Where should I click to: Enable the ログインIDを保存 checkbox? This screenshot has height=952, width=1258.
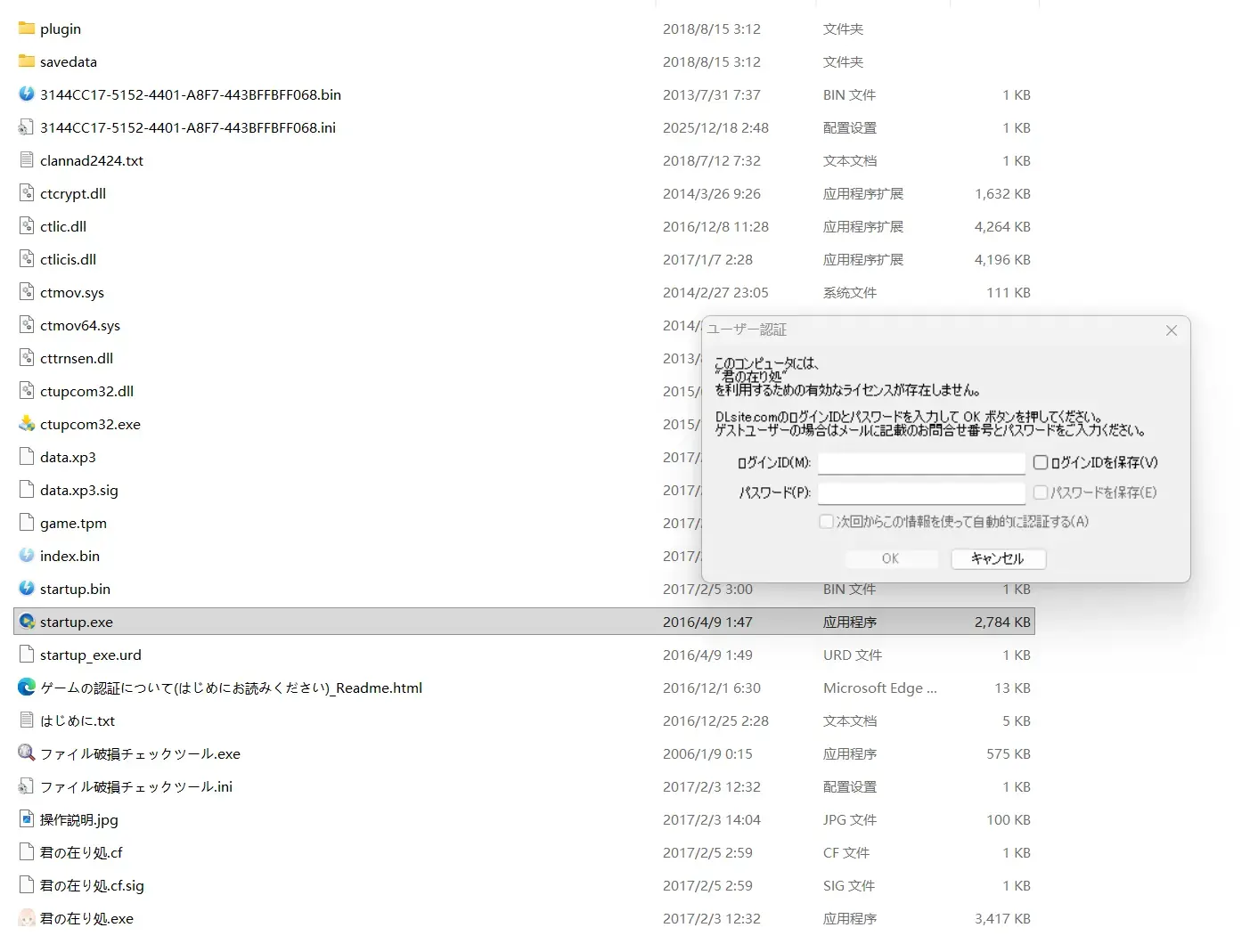(x=1041, y=462)
